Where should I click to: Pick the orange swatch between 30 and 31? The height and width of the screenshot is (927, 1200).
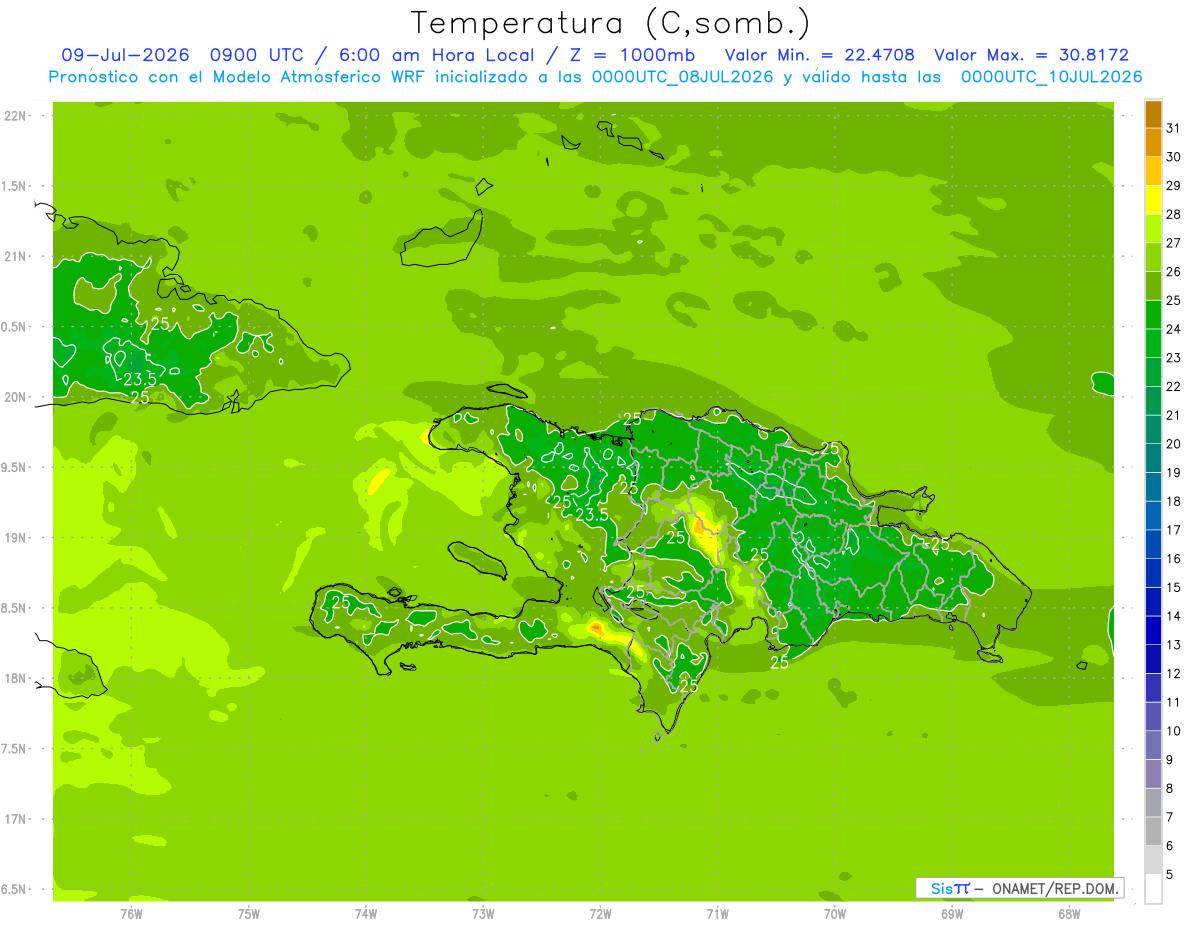click(1153, 142)
